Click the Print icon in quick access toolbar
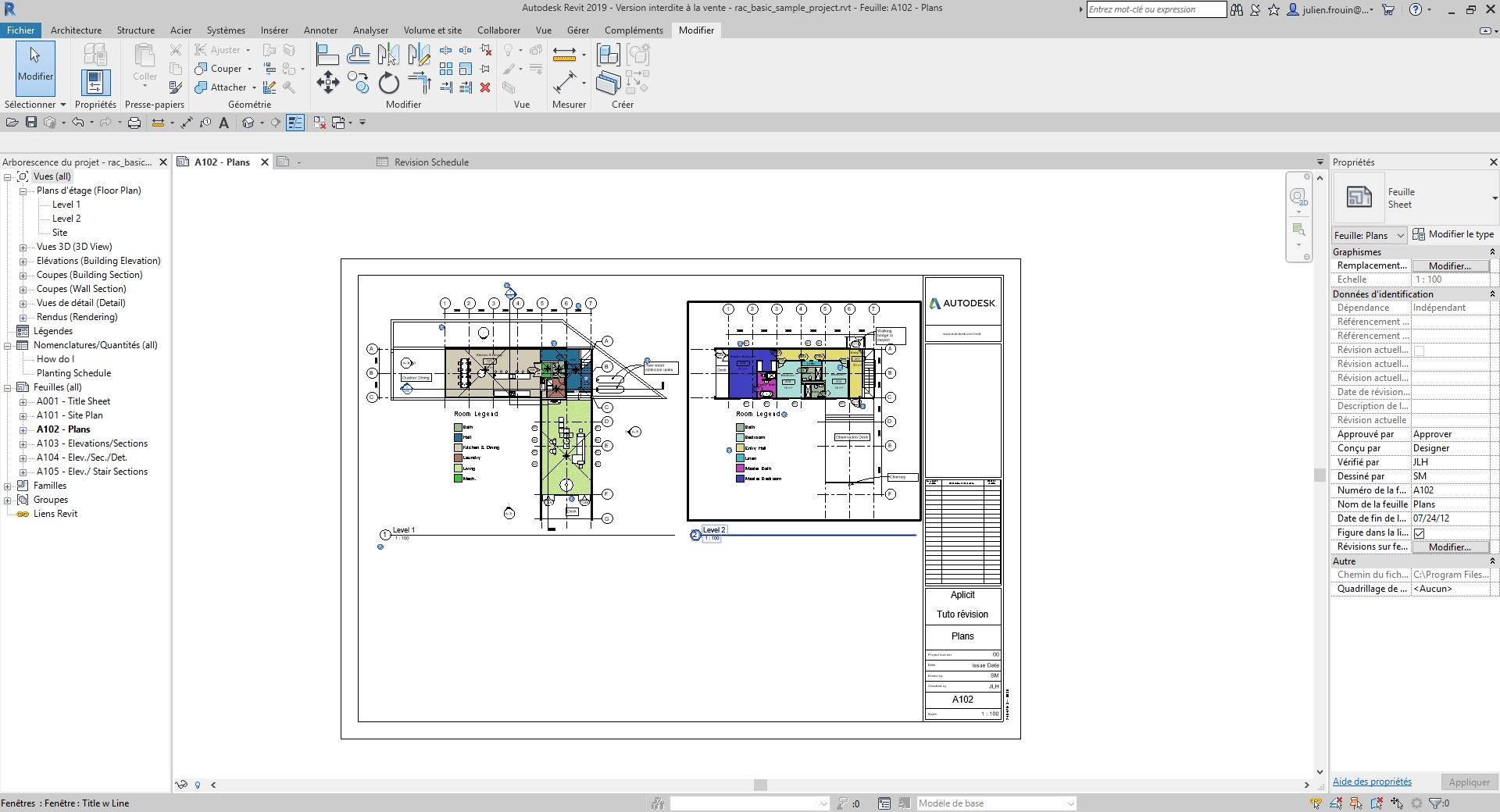 pyautogui.click(x=134, y=123)
